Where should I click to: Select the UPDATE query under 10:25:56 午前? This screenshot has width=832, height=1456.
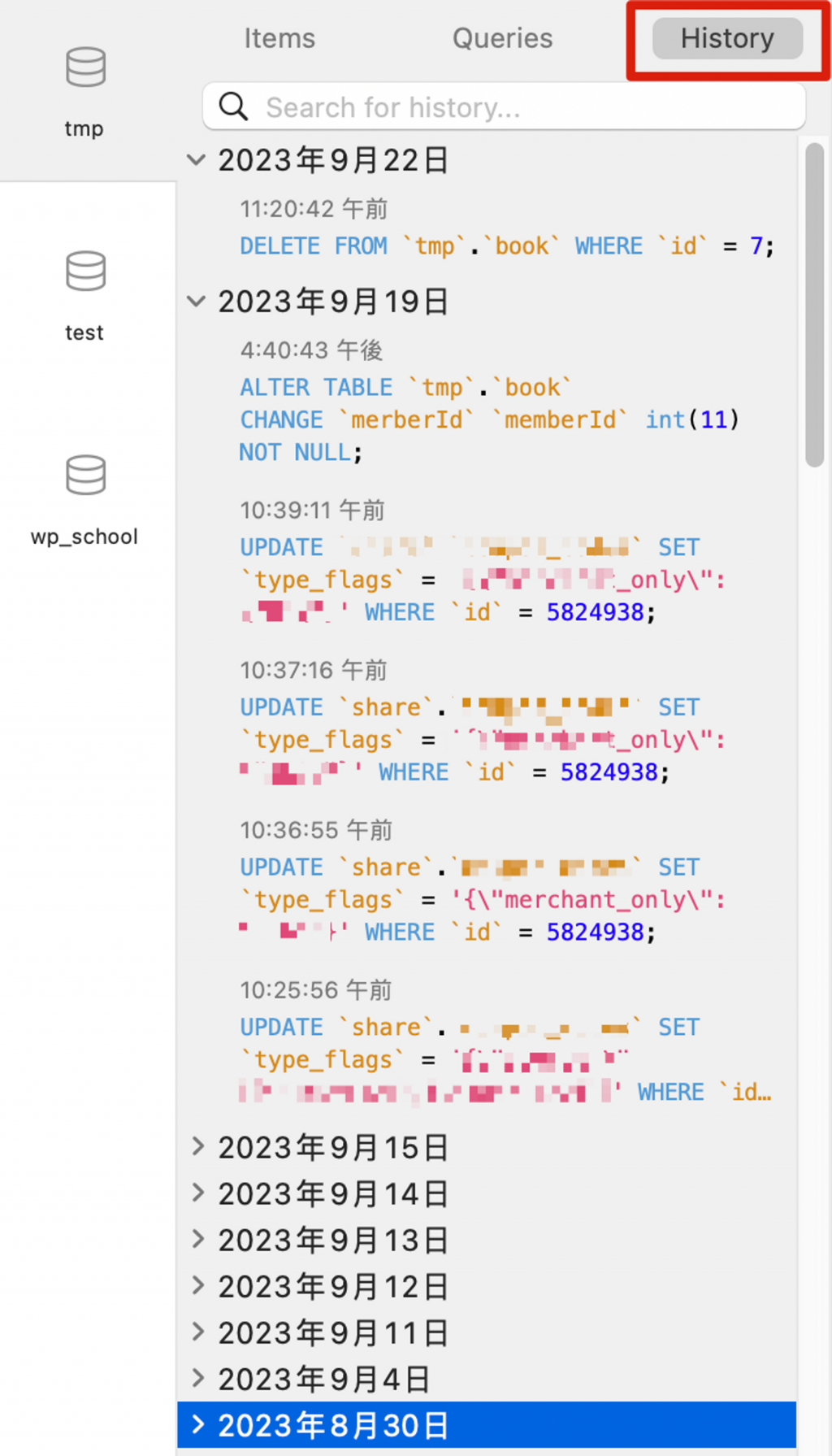(505, 1059)
